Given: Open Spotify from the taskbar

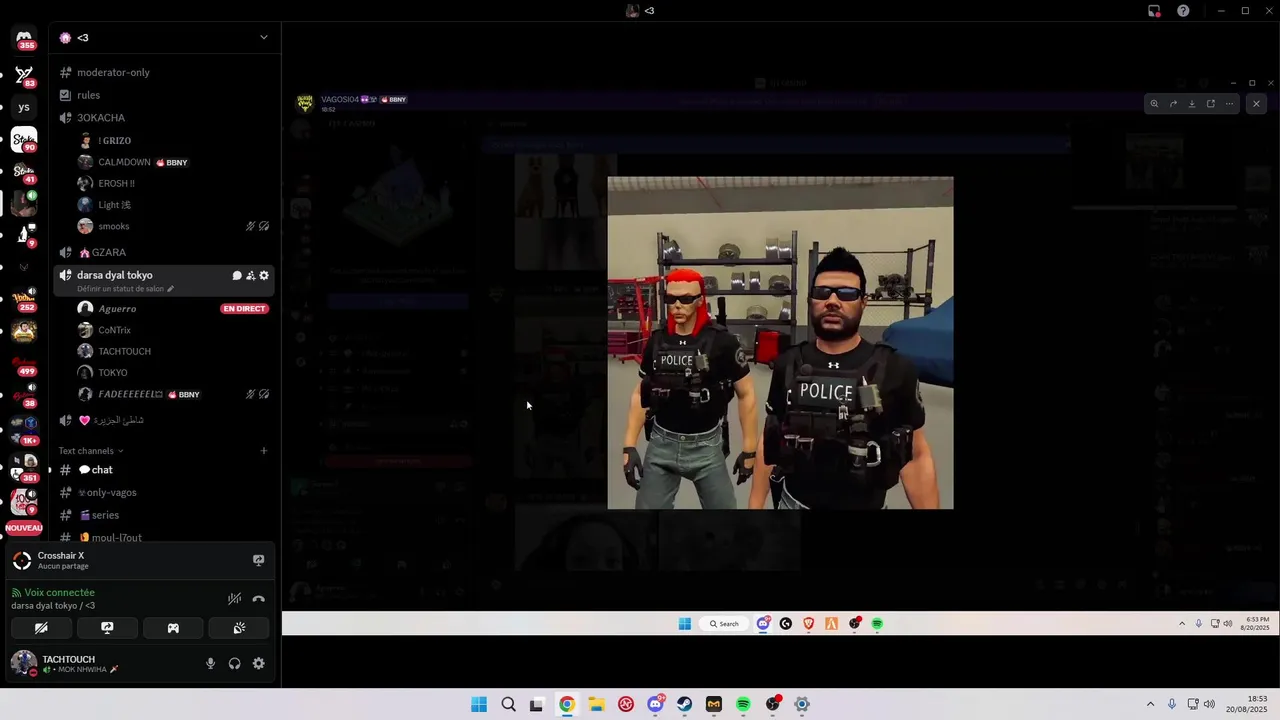Looking at the screenshot, I should pos(743,704).
